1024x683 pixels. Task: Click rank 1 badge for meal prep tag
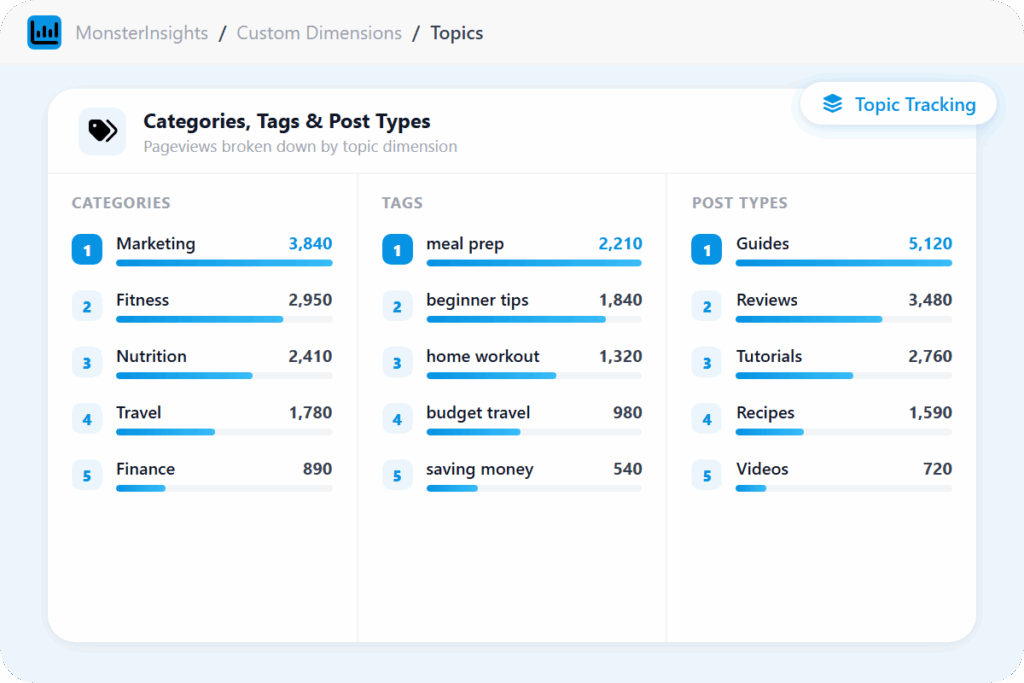(x=397, y=250)
